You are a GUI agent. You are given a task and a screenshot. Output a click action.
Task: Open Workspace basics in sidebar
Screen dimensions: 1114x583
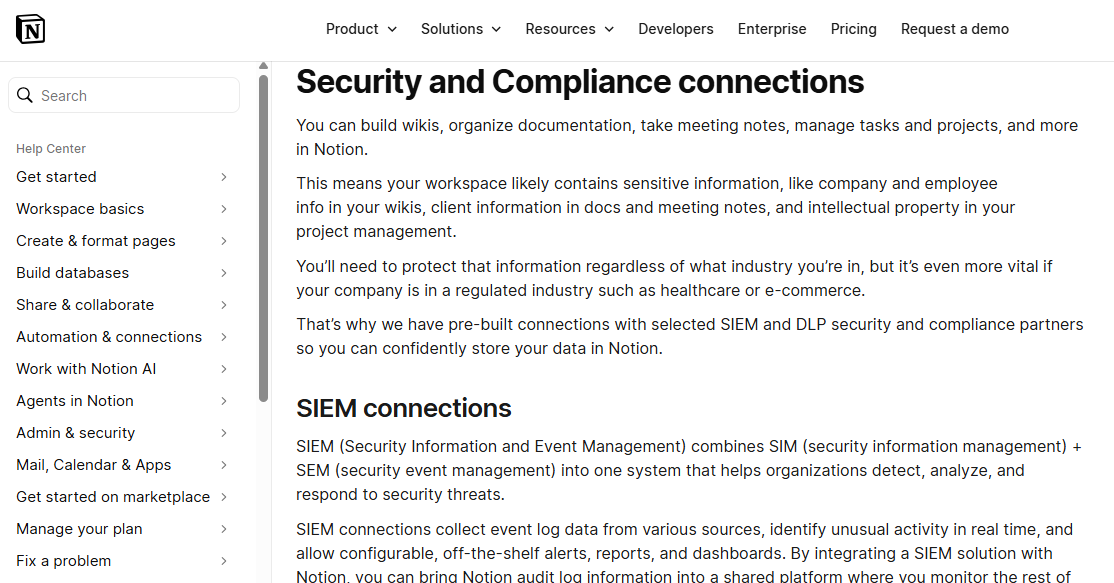(x=80, y=209)
